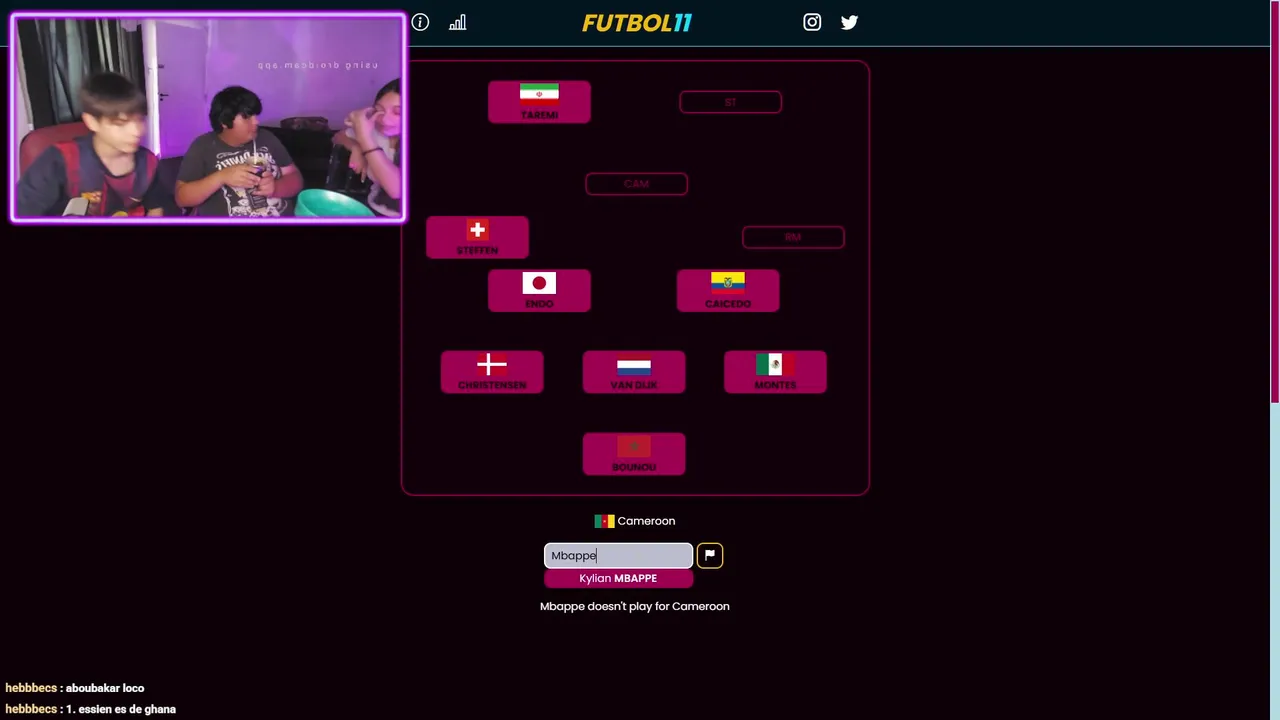
Task: Open the info icon in the header
Action: coord(420,22)
